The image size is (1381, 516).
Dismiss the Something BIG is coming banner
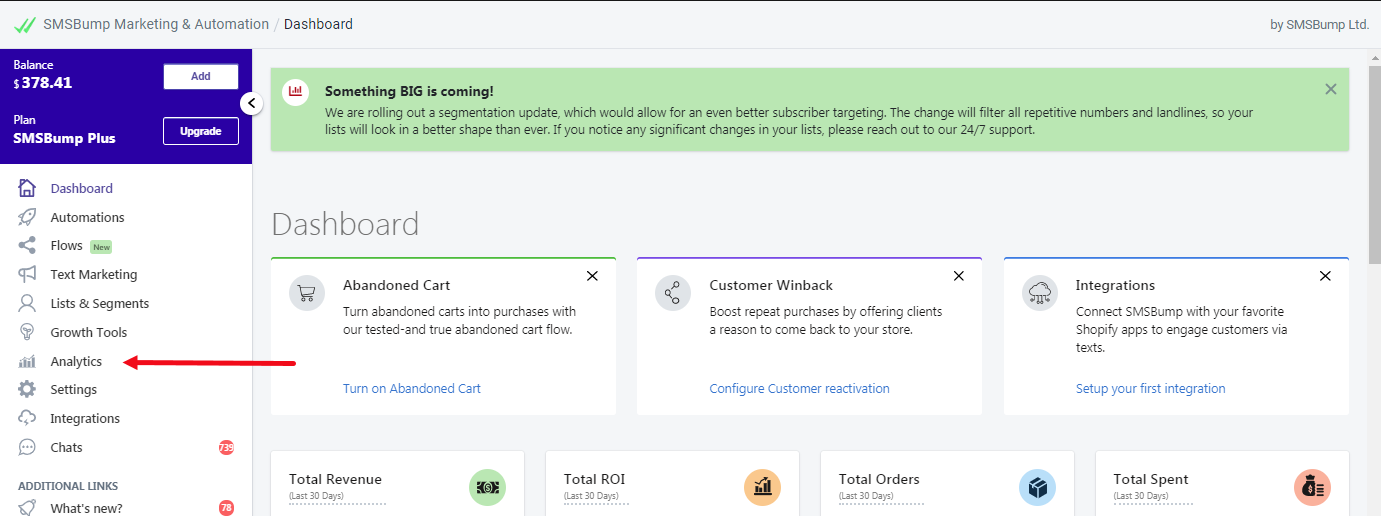1331,89
